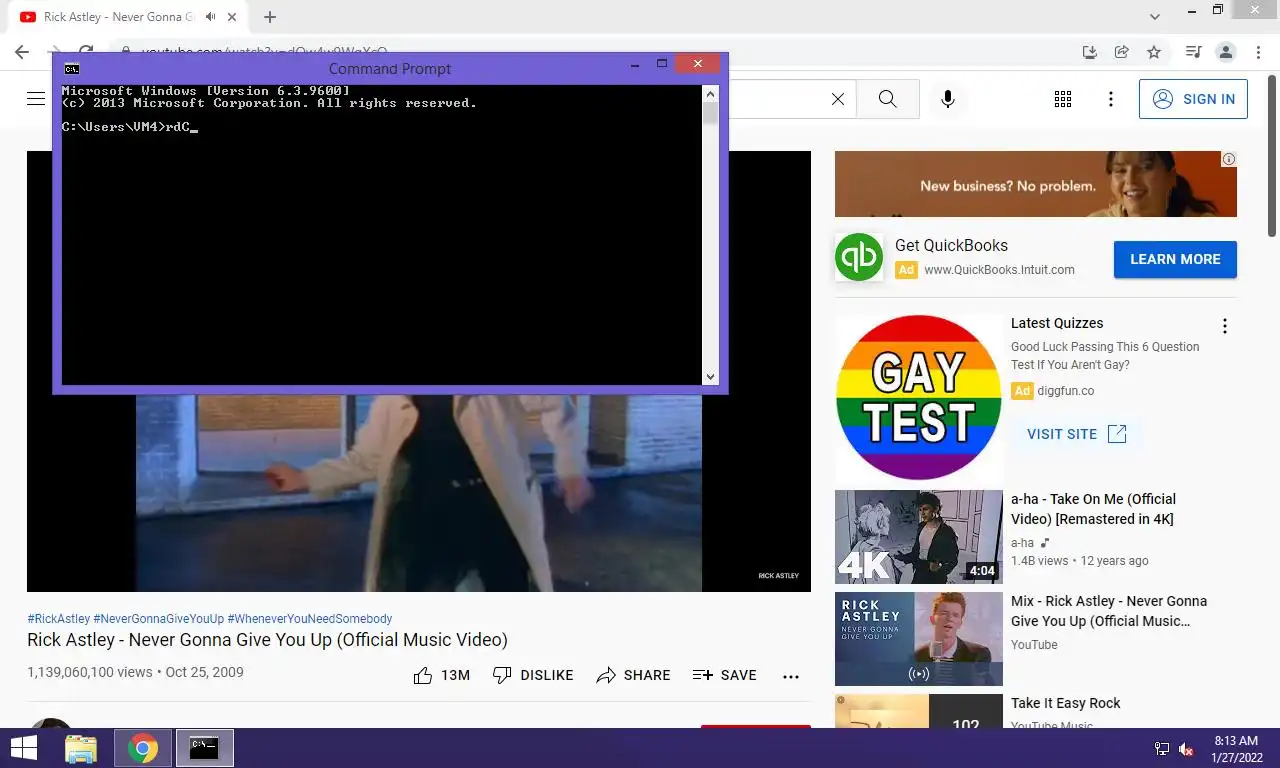Image resolution: width=1280 pixels, height=768 pixels.
Task: Open the ad info icon on banner
Action: coord(1229,159)
